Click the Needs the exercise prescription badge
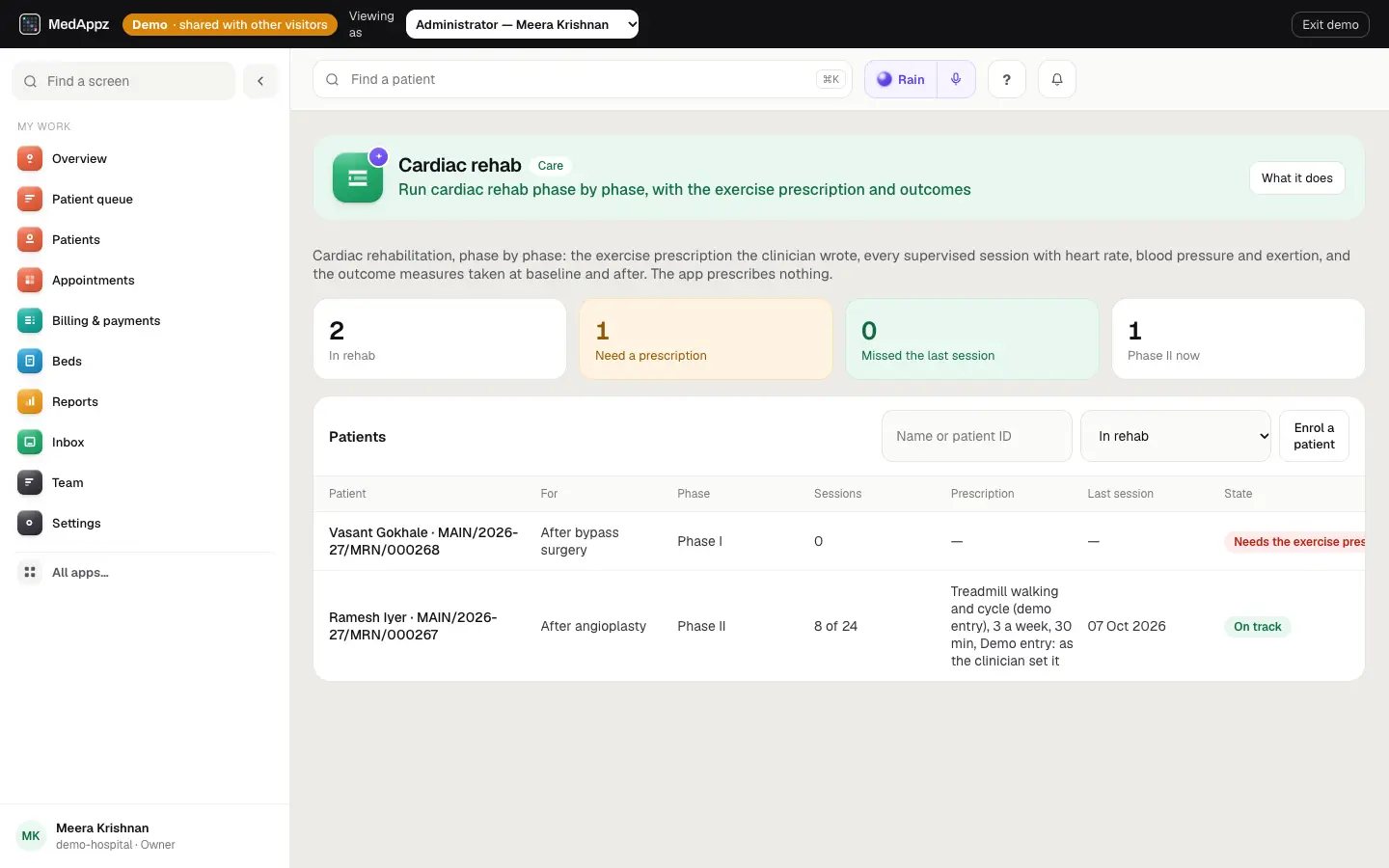 coord(1294,541)
